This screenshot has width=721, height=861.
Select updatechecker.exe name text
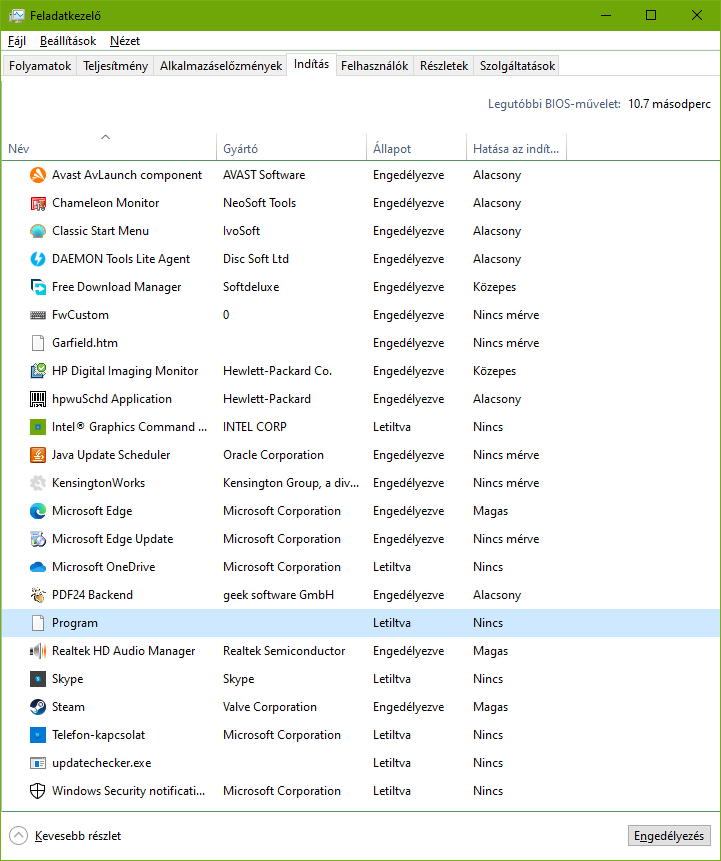pyautogui.click(x=102, y=763)
